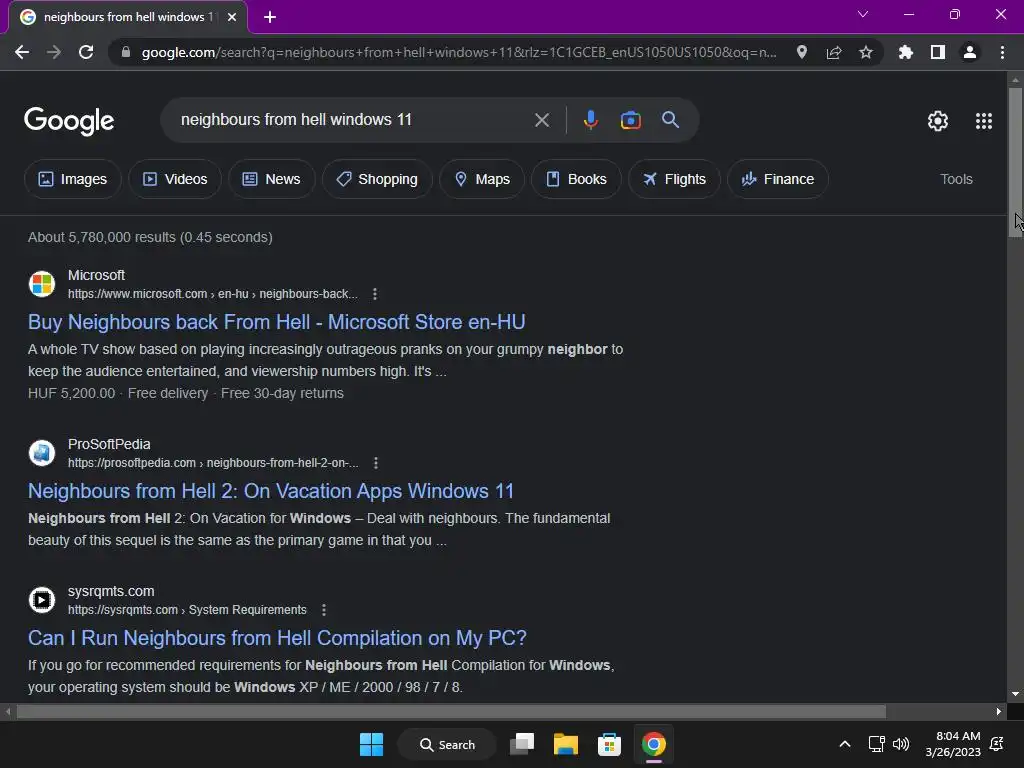Open Neighbours from Hell 2 On Vacation link

tap(271, 491)
